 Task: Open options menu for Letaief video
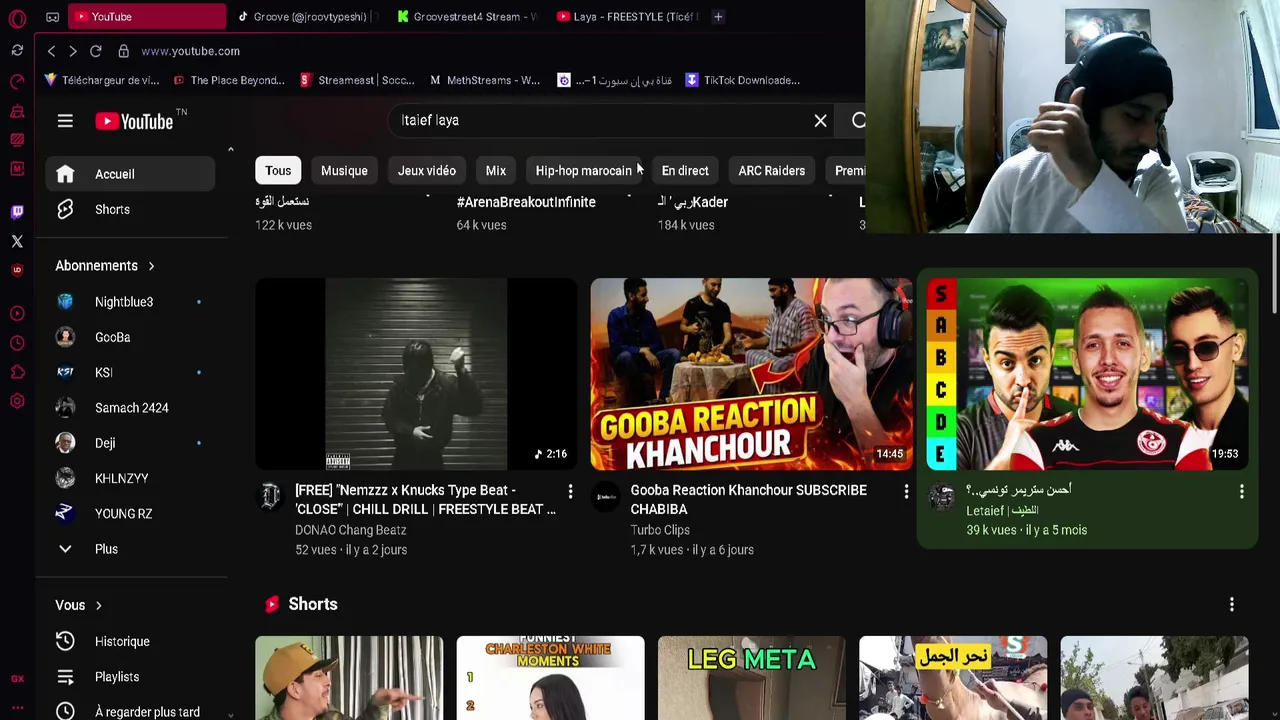1241,491
